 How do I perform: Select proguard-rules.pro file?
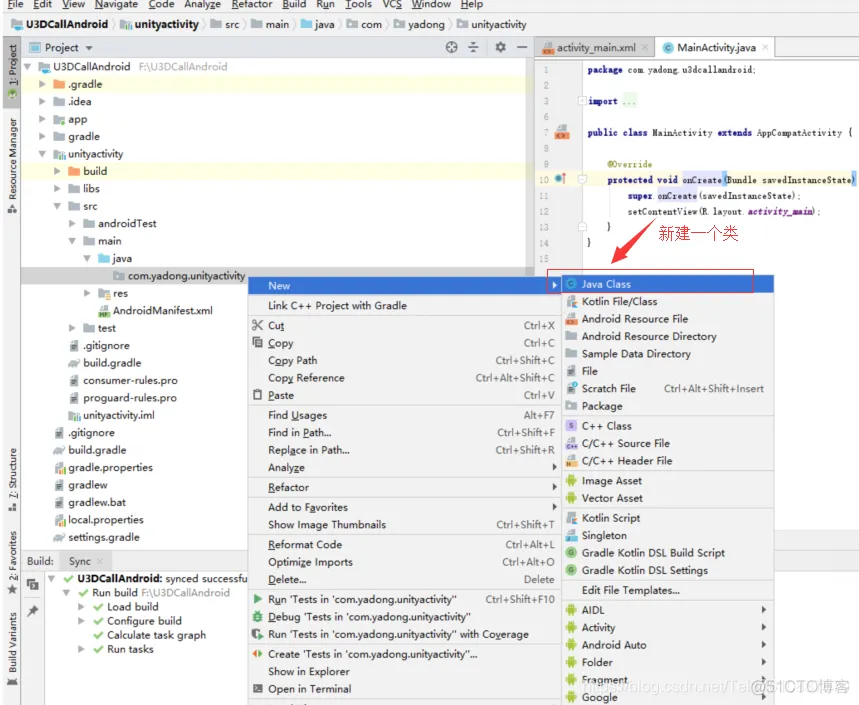pos(130,398)
